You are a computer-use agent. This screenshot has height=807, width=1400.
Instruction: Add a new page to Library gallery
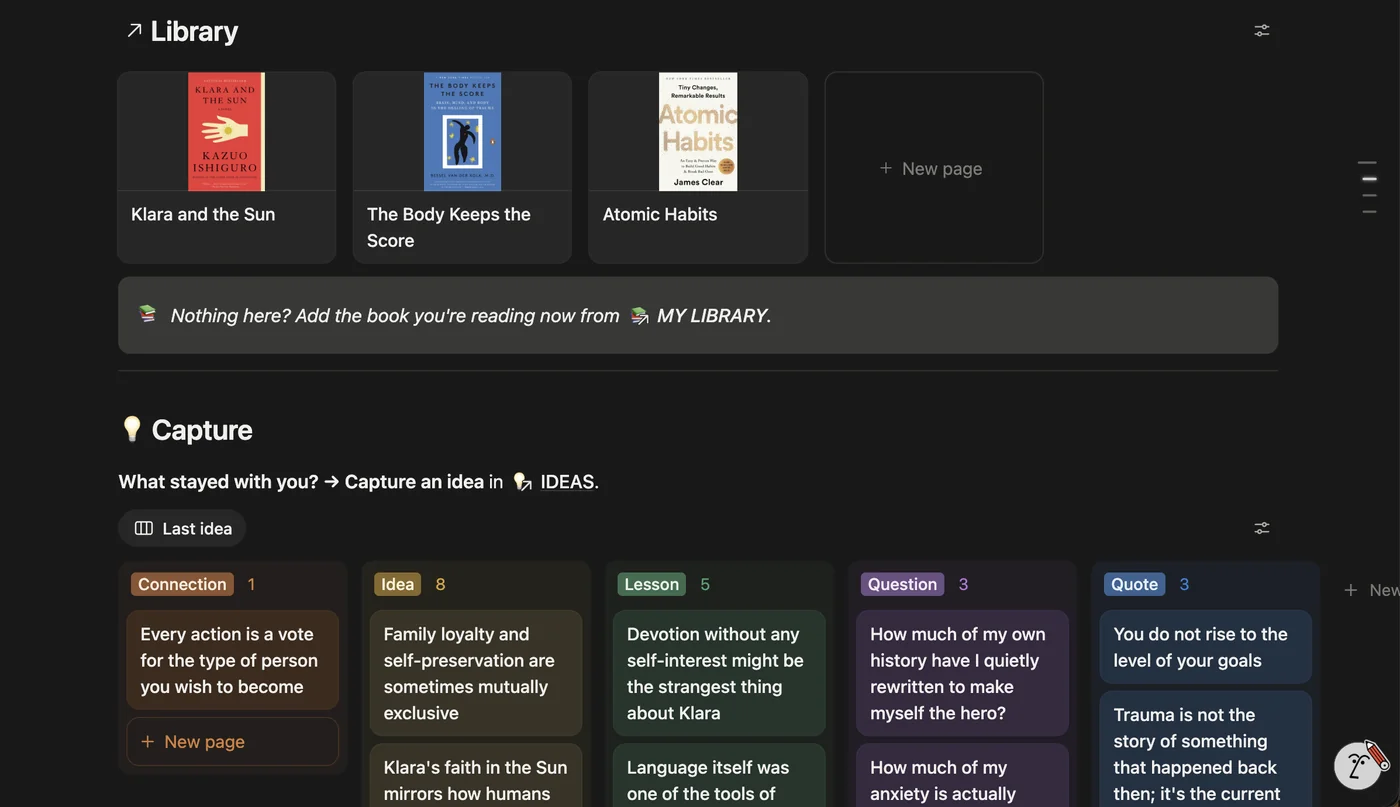[934, 168]
